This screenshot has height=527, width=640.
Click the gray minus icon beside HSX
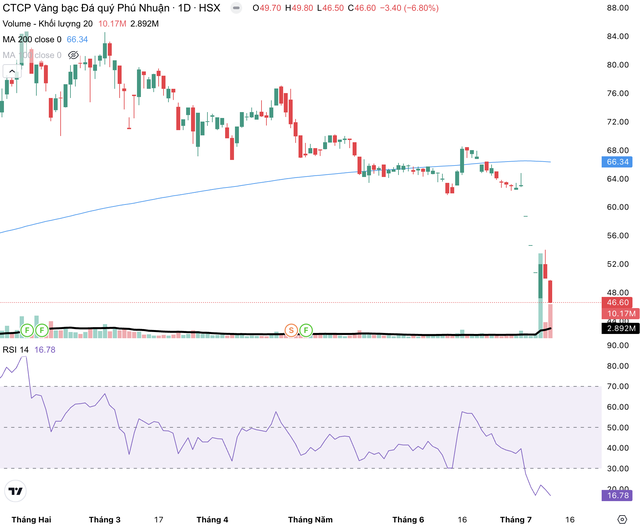click(x=236, y=8)
